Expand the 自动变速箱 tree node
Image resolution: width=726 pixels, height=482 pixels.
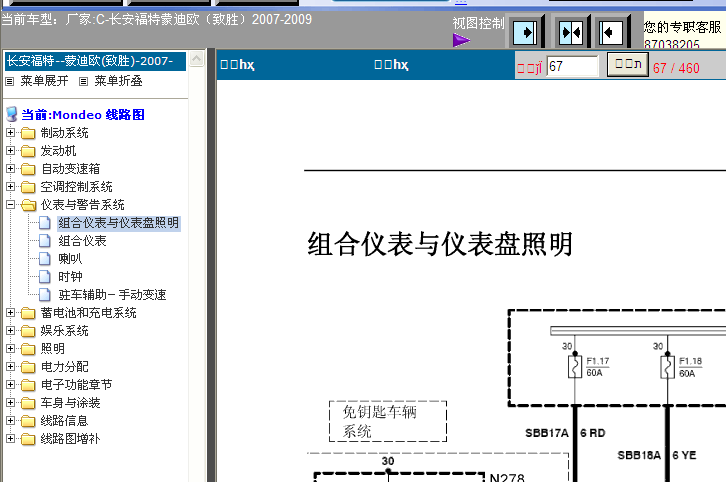10,169
